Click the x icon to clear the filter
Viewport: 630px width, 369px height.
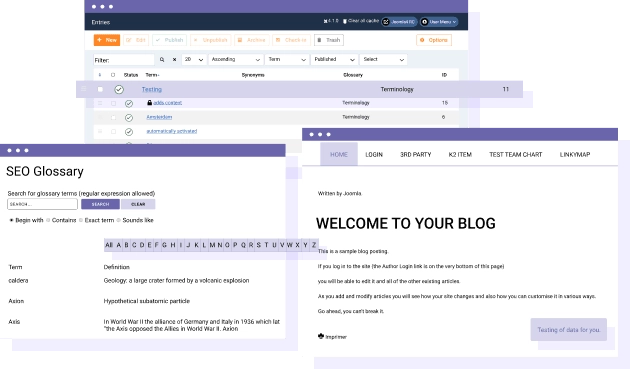[x=174, y=59]
